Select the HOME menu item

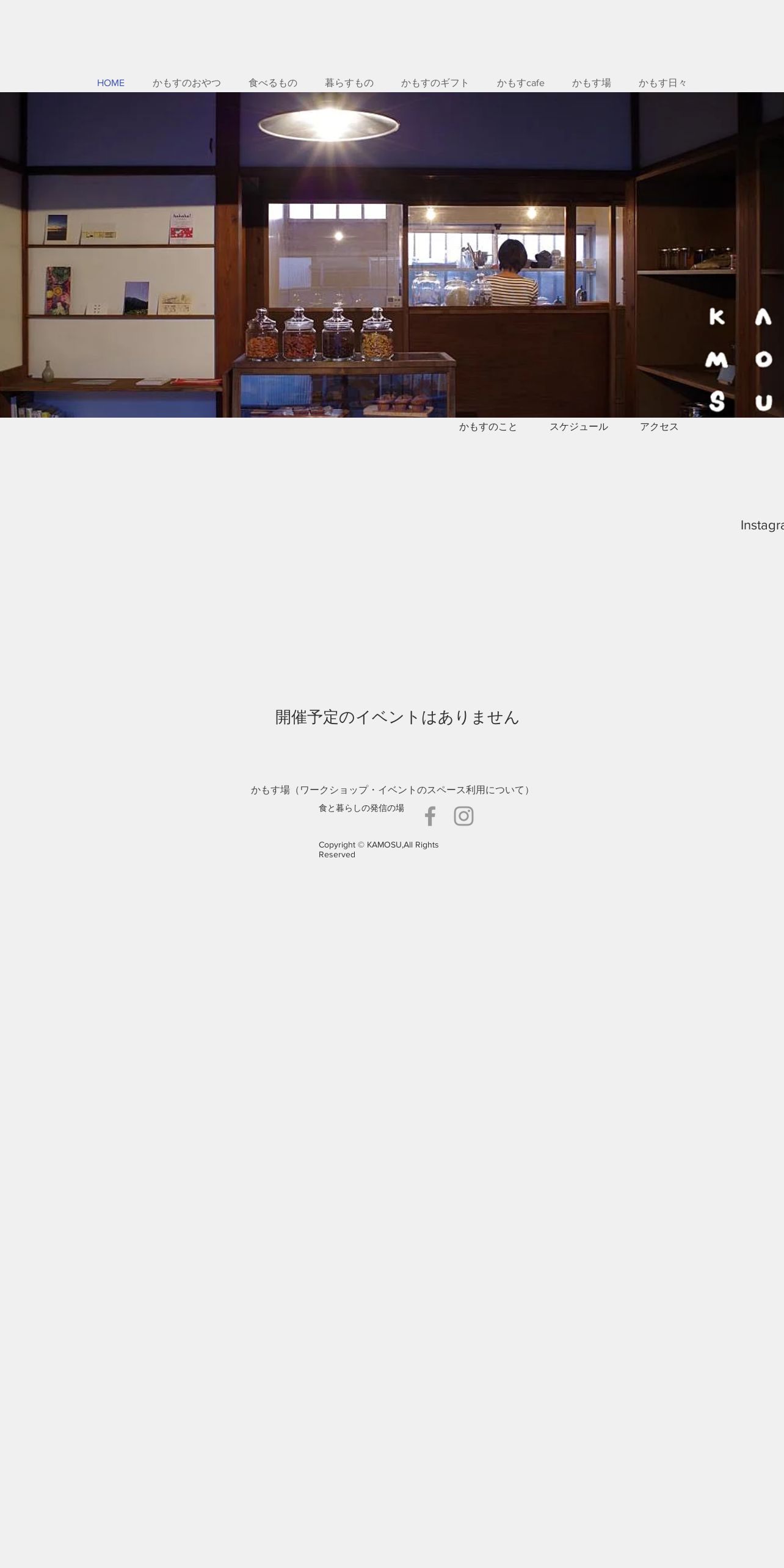(x=111, y=83)
